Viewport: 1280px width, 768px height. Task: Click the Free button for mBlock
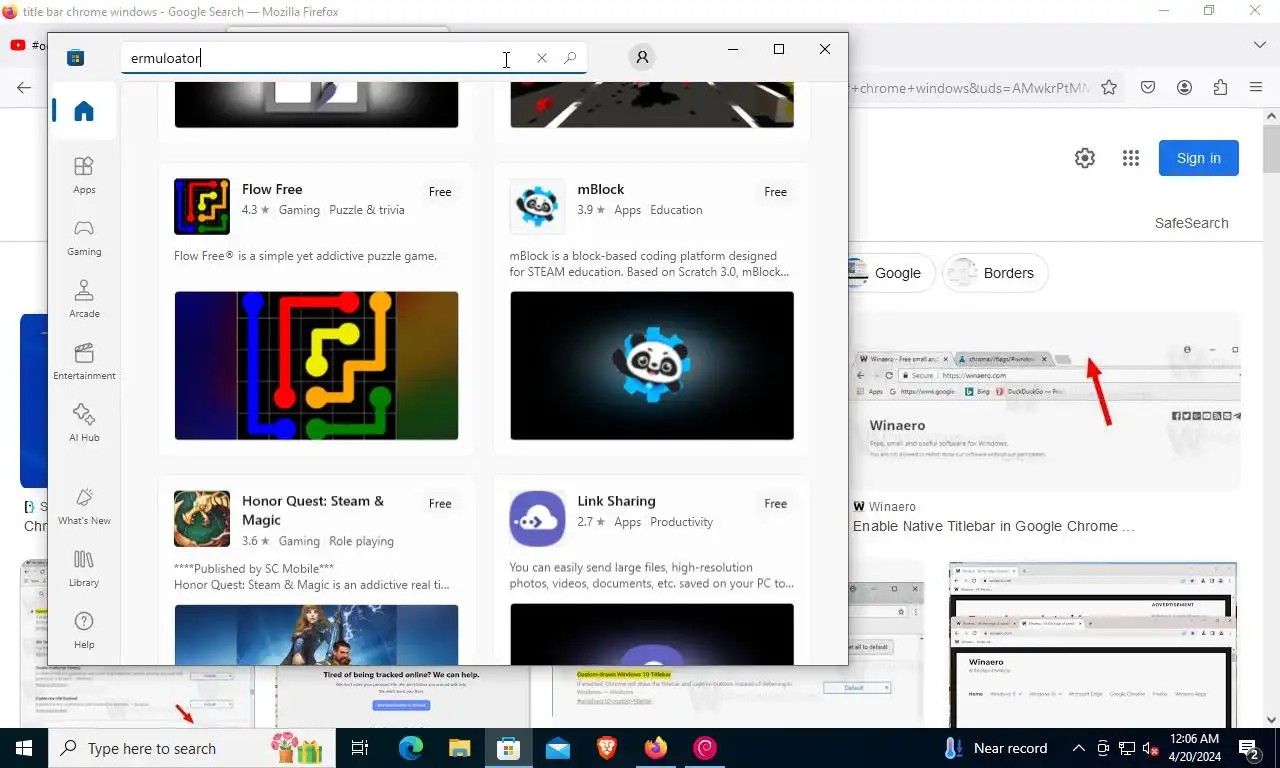tap(775, 192)
